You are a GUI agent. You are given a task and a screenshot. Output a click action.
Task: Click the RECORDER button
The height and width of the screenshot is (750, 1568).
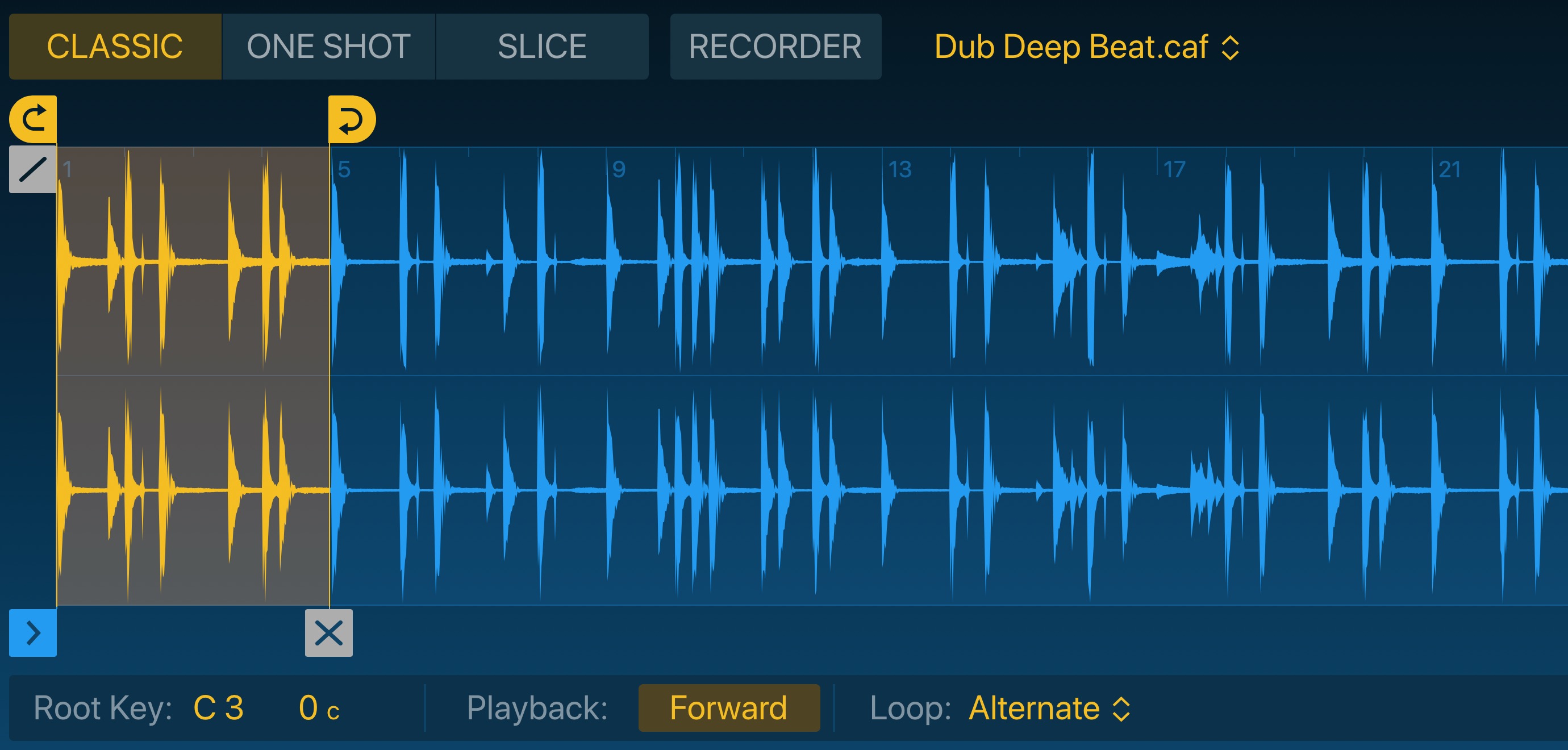pyautogui.click(x=775, y=46)
